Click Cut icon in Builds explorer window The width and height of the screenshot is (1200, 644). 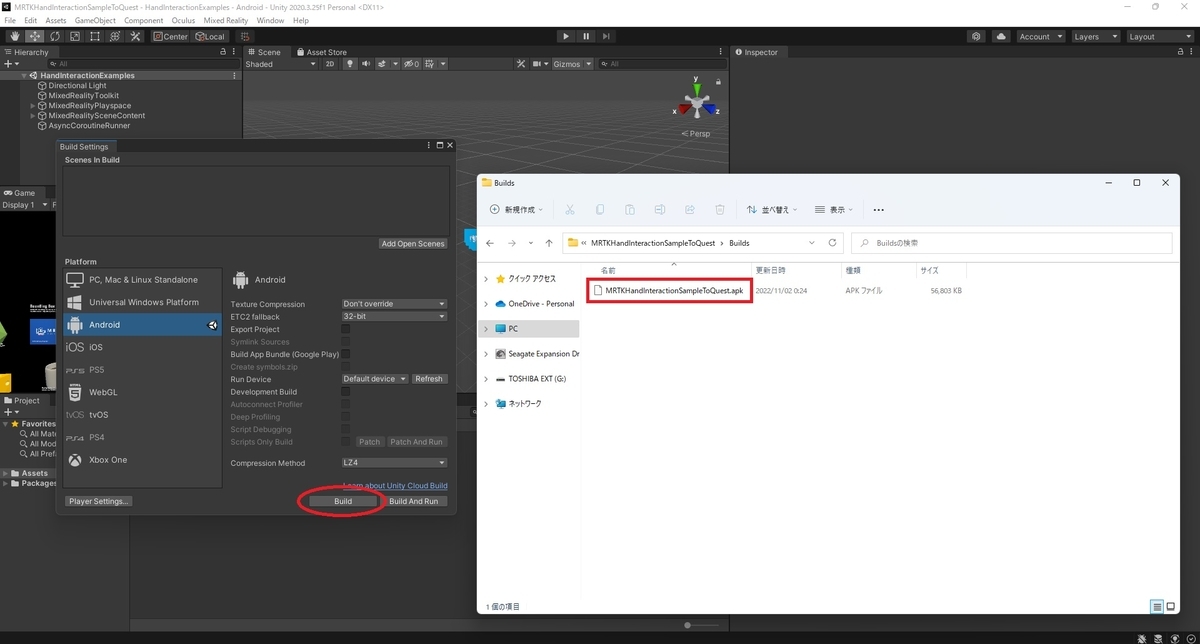(570, 210)
